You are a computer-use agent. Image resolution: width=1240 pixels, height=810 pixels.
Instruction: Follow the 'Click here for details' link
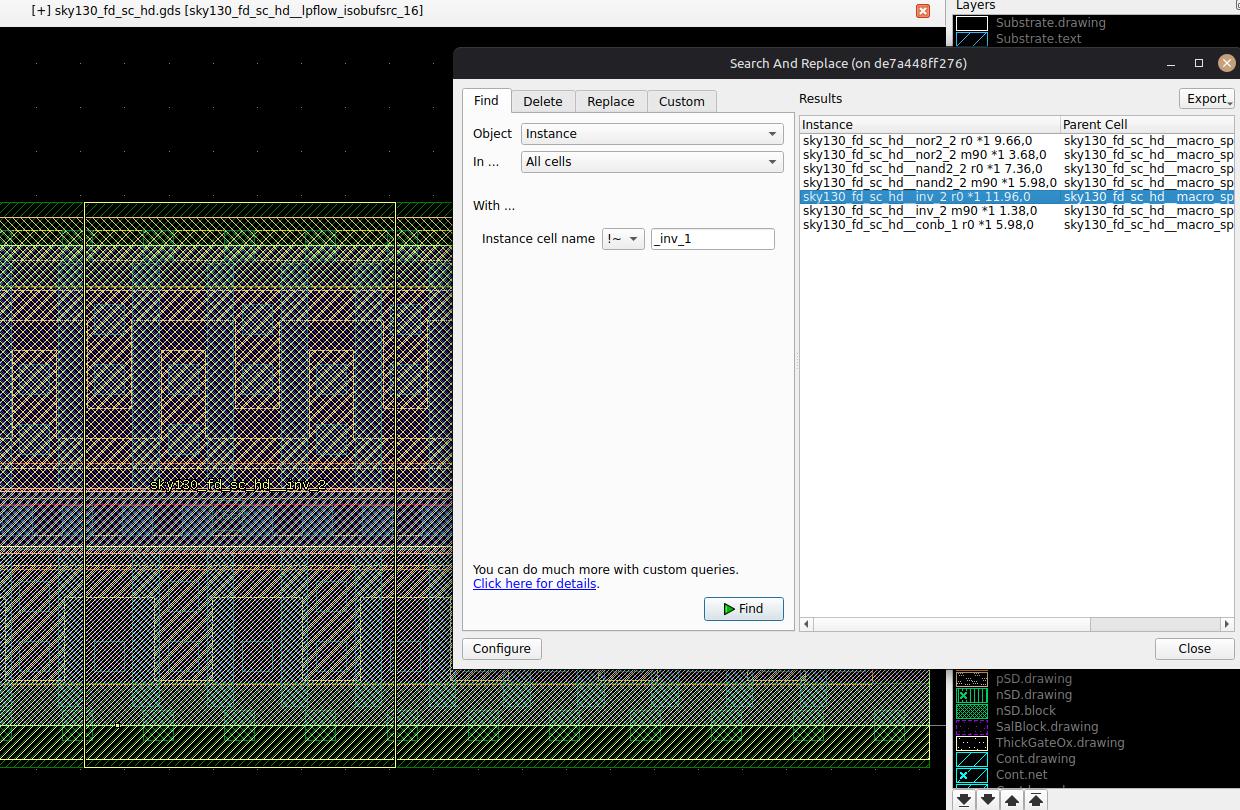coord(534,584)
